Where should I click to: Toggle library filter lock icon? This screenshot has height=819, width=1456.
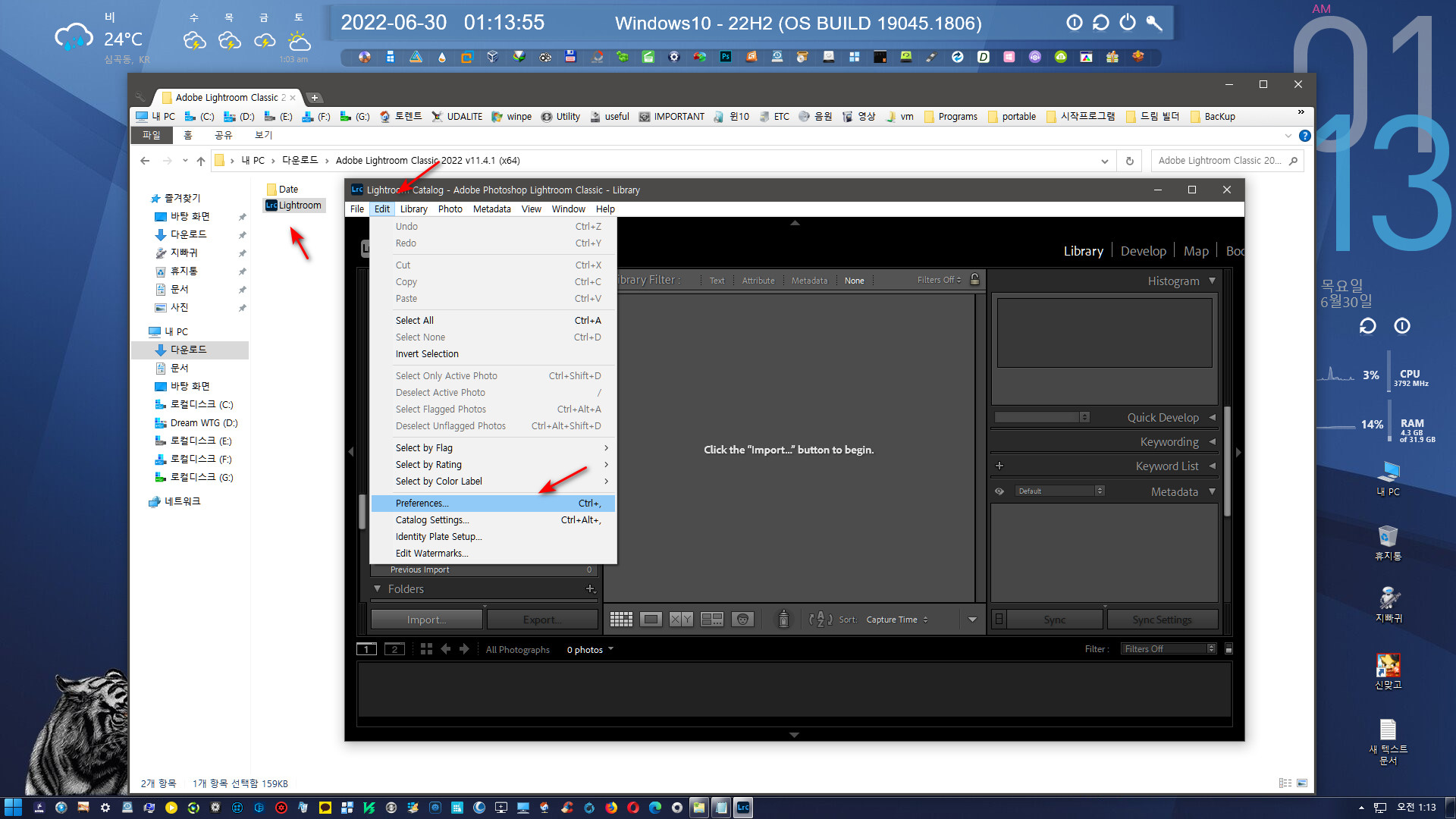click(975, 280)
